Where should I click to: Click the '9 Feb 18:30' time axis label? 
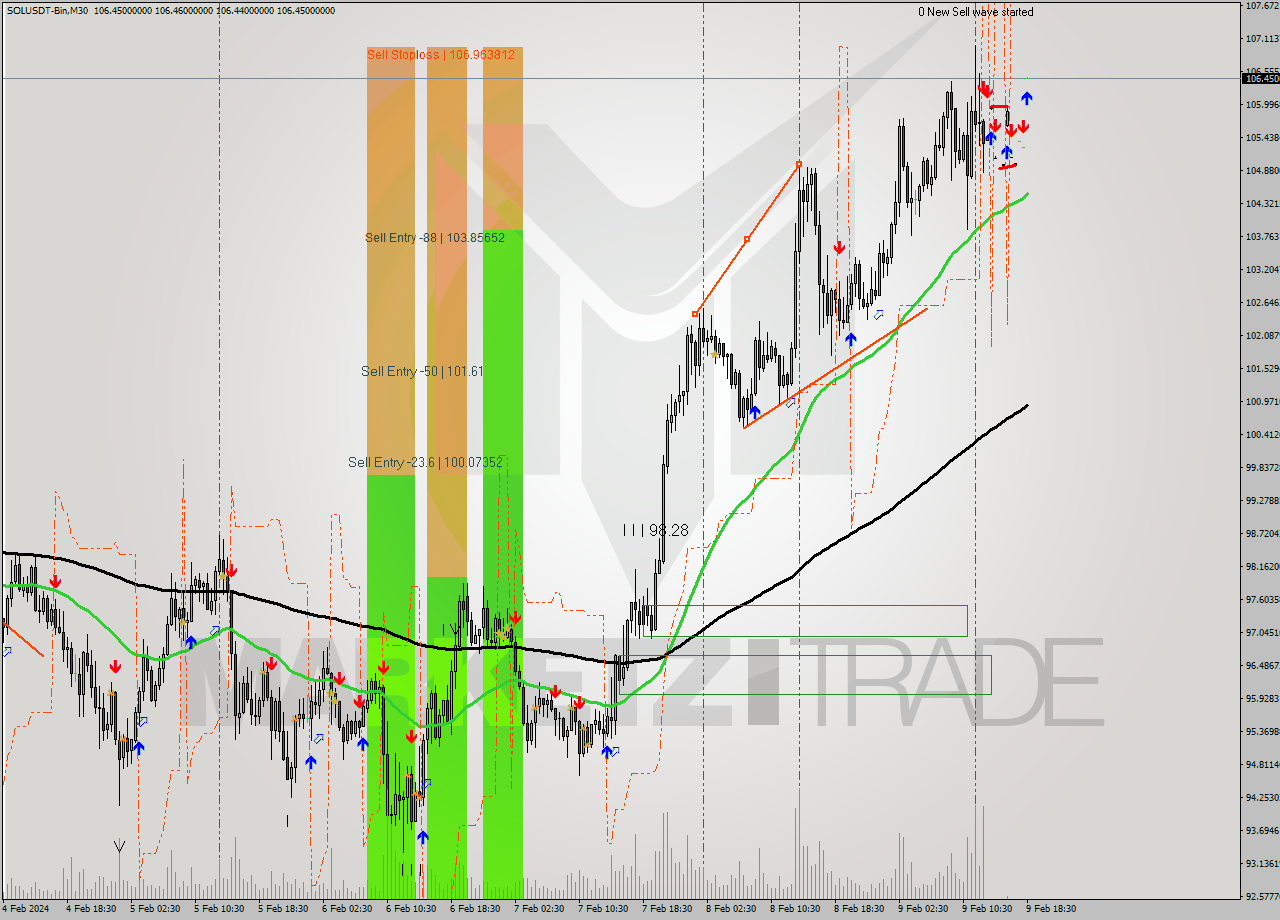tap(1051, 909)
